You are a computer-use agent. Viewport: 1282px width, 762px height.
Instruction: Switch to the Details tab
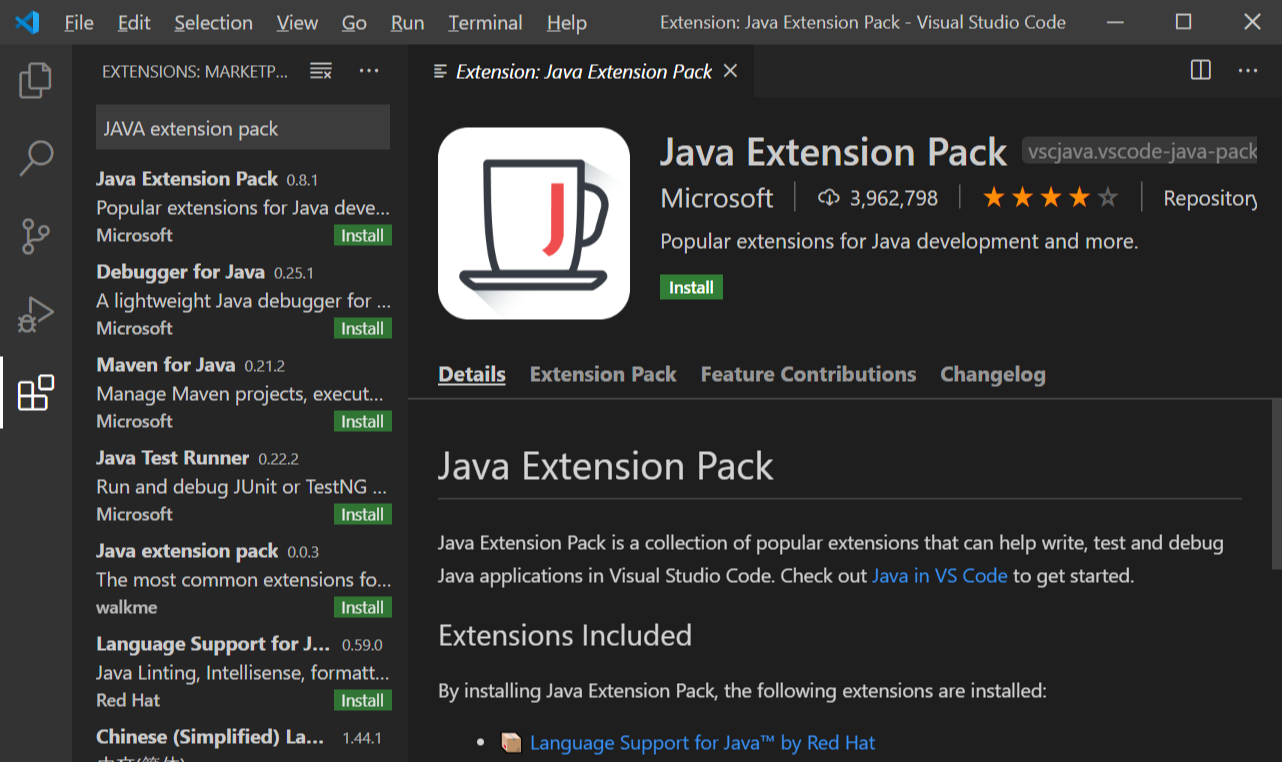472,375
